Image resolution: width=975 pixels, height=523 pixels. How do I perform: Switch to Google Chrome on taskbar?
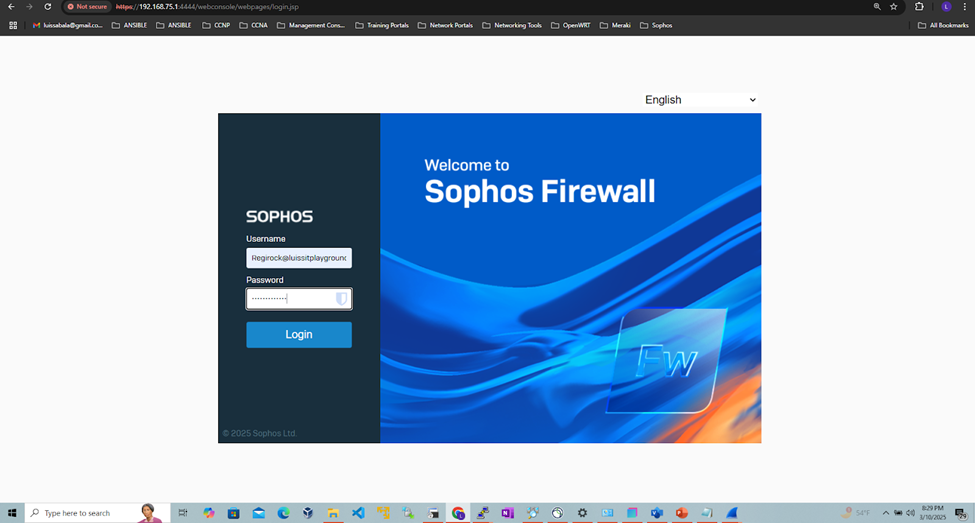(458, 513)
